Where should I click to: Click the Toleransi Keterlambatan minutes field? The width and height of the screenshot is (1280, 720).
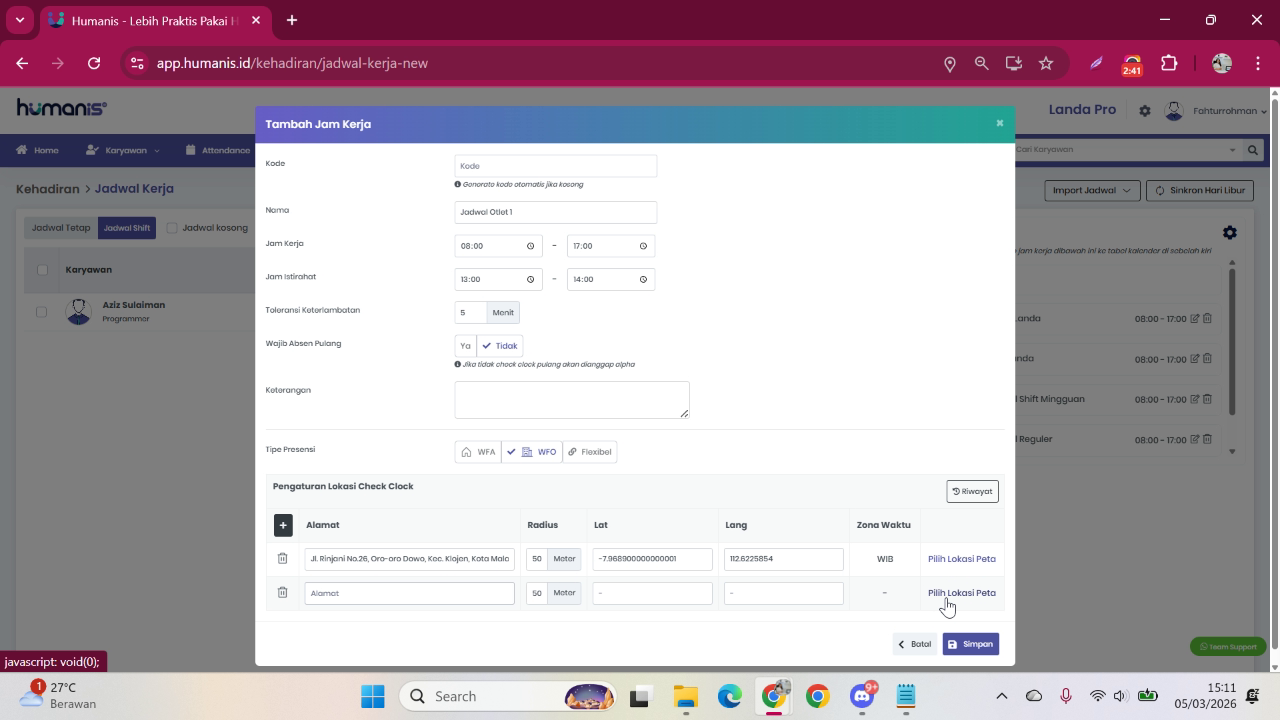tap(471, 313)
